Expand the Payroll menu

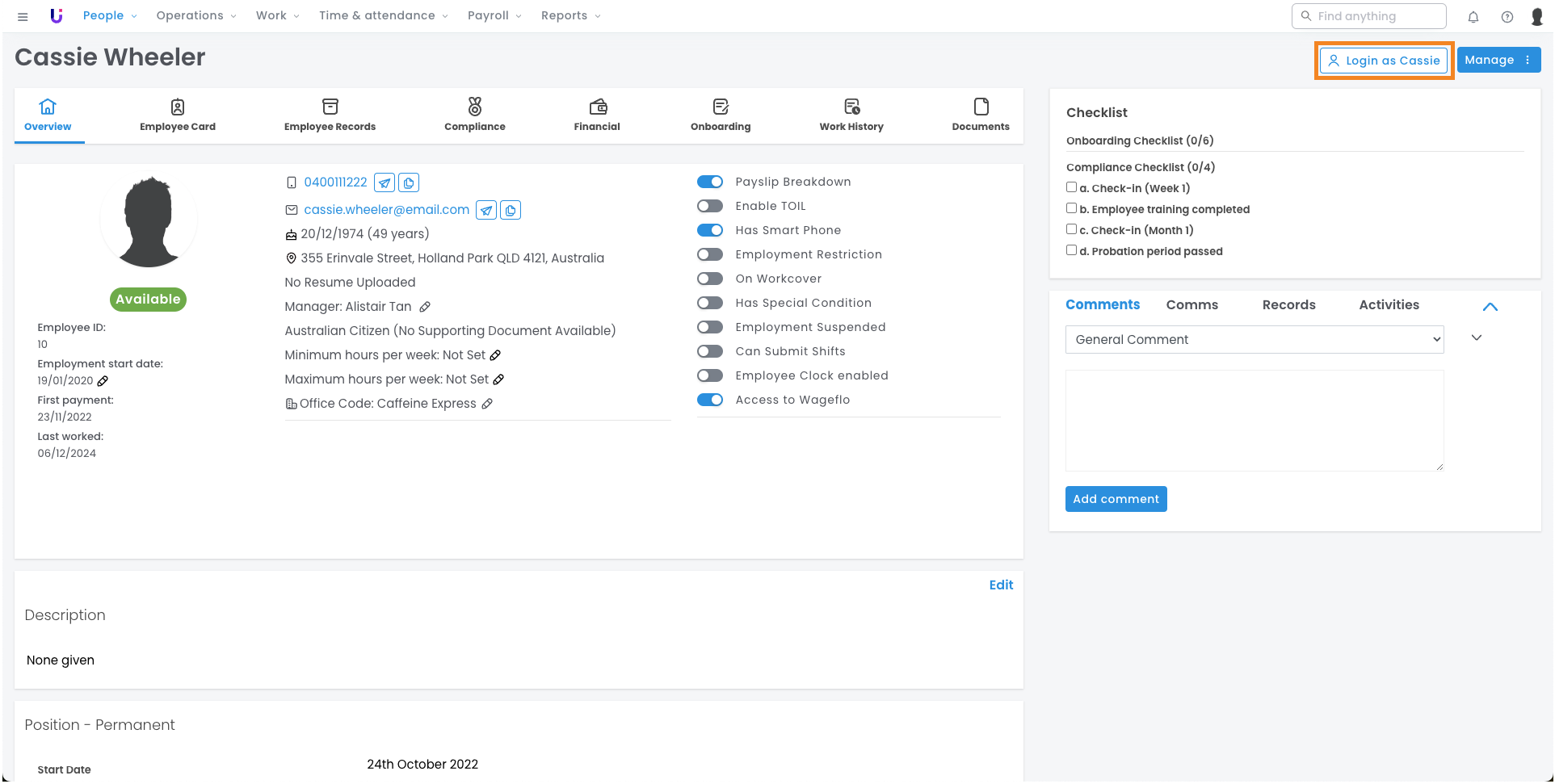(x=494, y=16)
